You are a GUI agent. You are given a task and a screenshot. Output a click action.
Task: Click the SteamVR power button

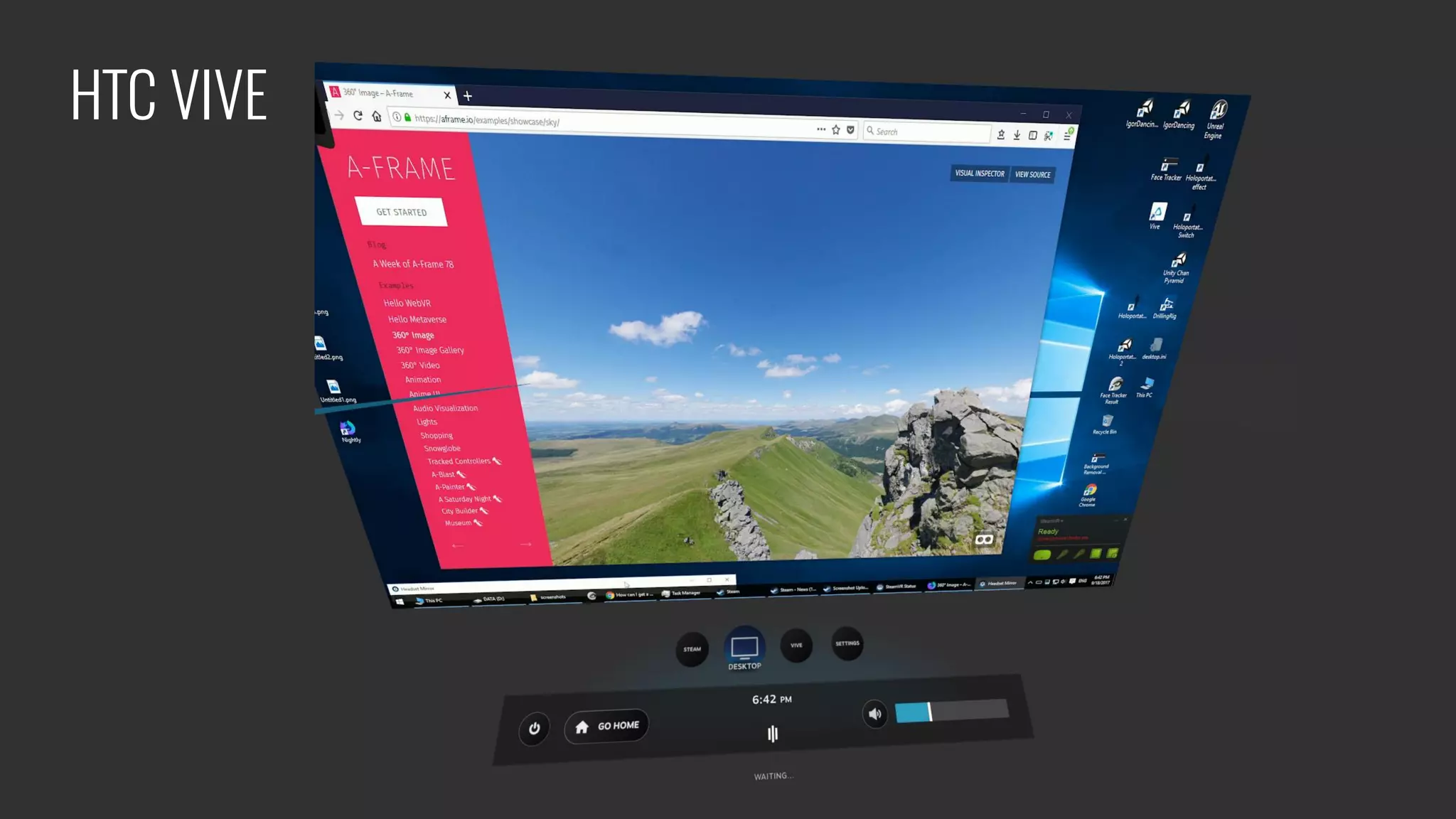534,729
